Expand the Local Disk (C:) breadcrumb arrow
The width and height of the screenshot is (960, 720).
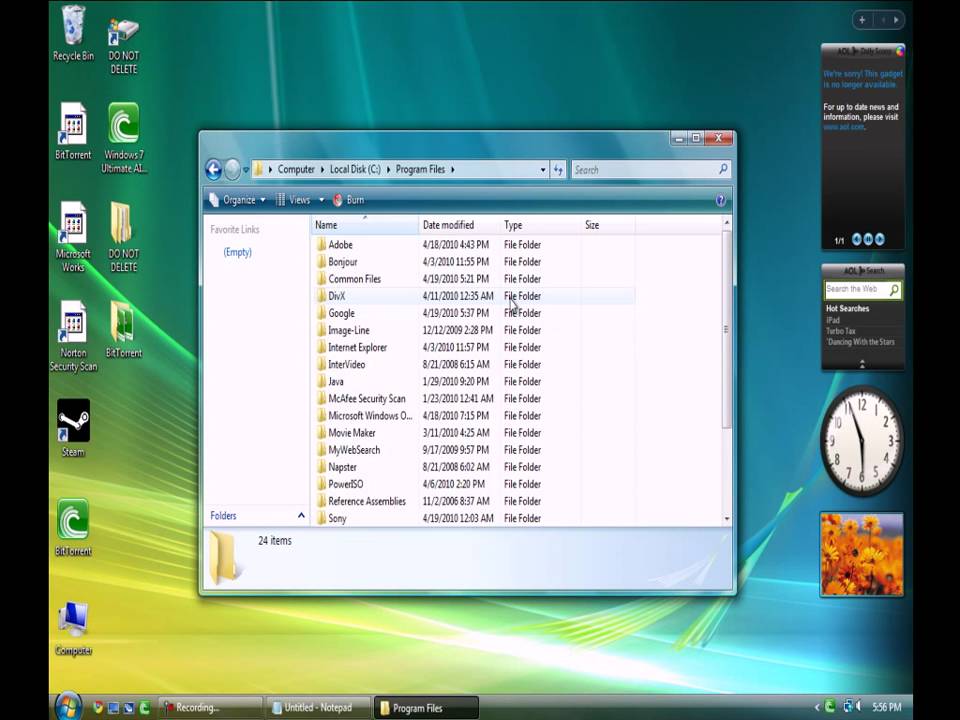coord(388,170)
